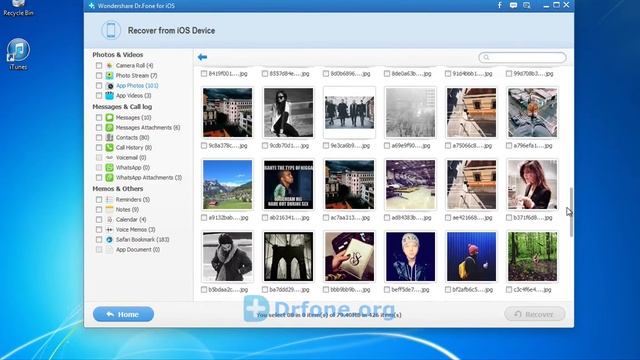Image resolution: width=640 pixels, height=360 pixels.
Task: Select the group of four men thumbnail
Action: pos(349,113)
